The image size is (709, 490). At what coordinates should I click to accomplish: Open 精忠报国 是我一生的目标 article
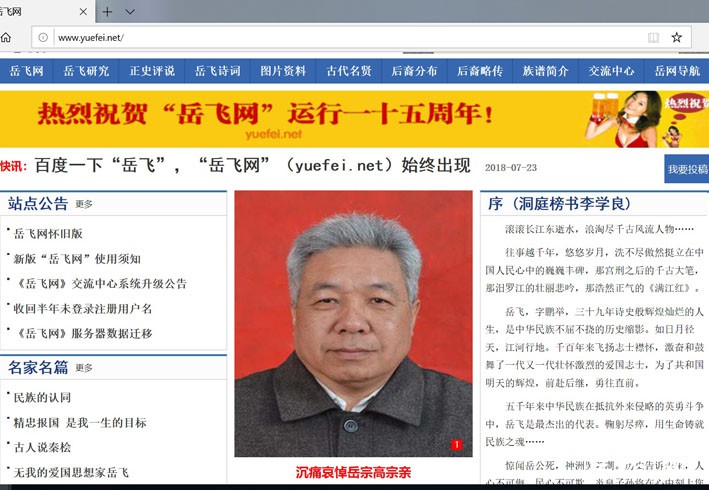pos(80,423)
